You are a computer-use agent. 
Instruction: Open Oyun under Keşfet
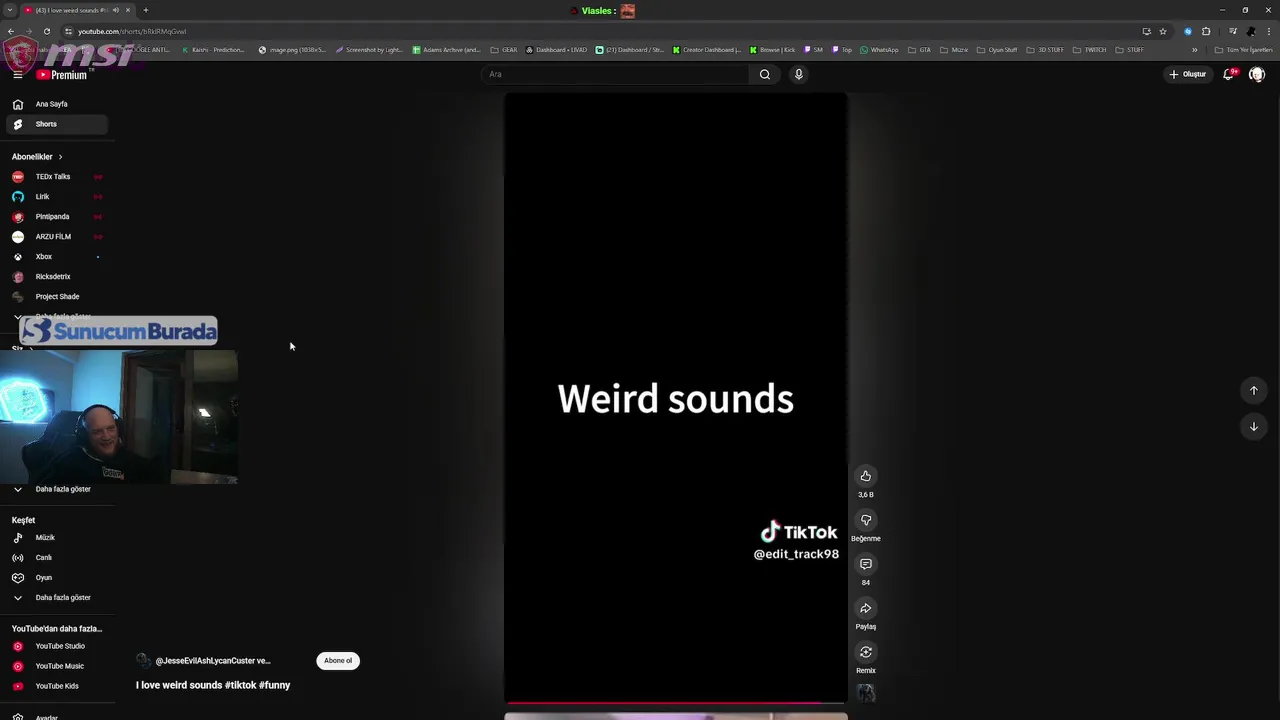pyautogui.click(x=58, y=578)
